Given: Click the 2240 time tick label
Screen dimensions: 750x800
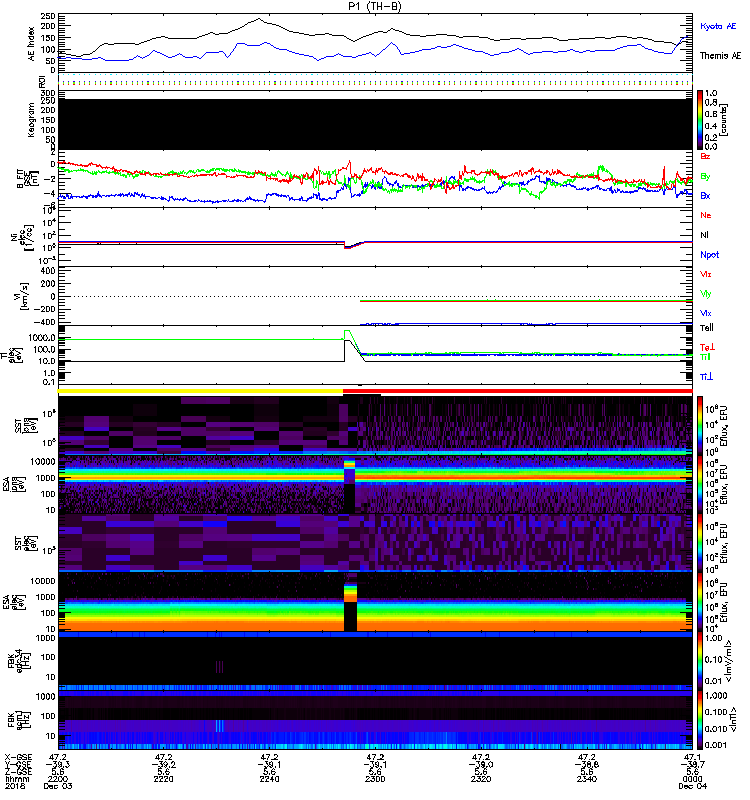Looking at the screenshot, I should 269,779.
